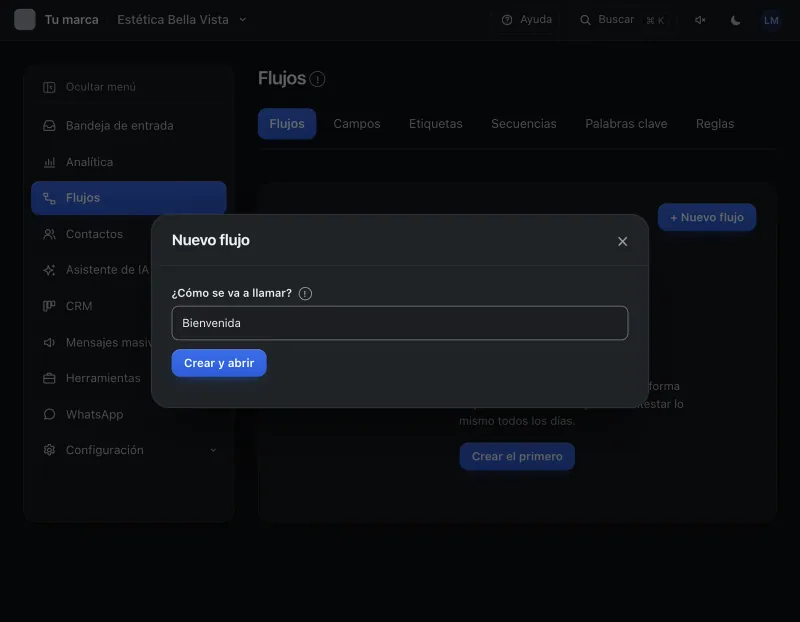Select the Flujos sidebar icon
Viewport: 800px width, 622px height.
point(49,198)
